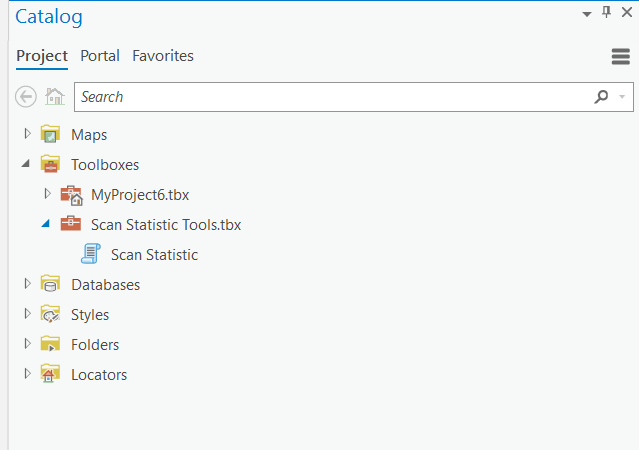Toggle the auto-hide pin on Catalog pane
Screen dimensions: 639x450
[x=606, y=12]
